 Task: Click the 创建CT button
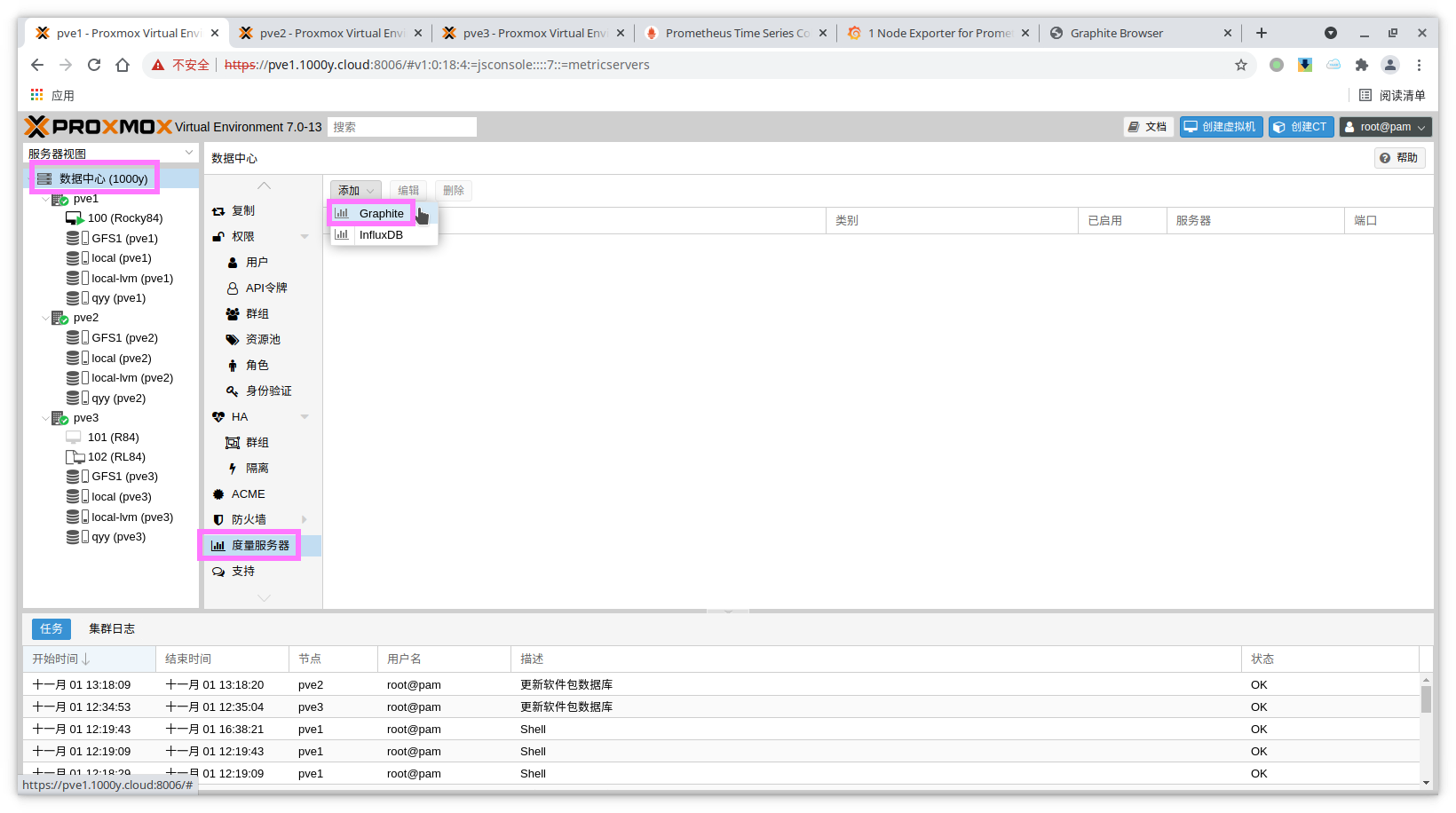[x=1301, y=127]
